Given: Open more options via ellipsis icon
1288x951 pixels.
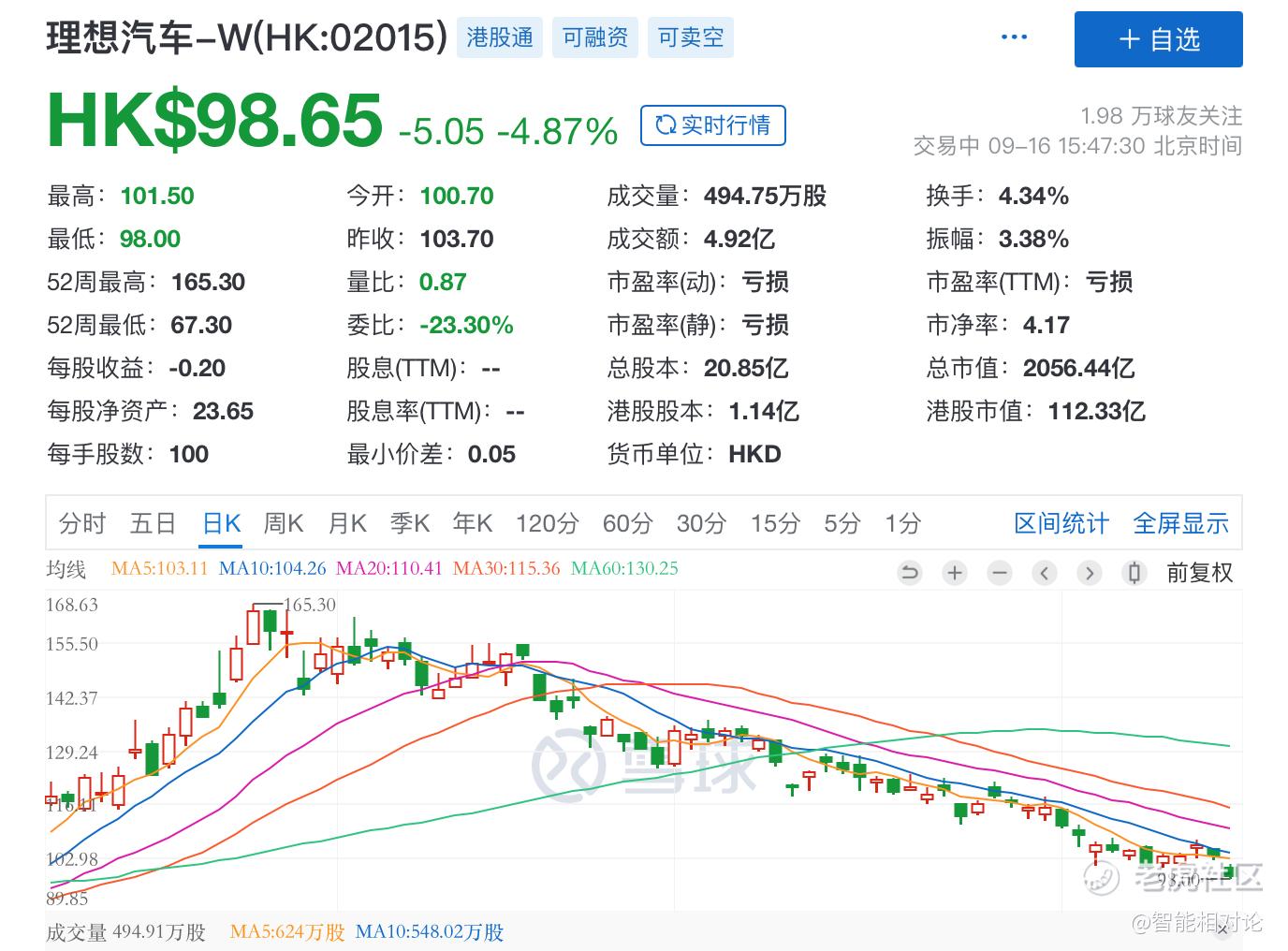Looking at the screenshot, I should [x=1015, y=36].
